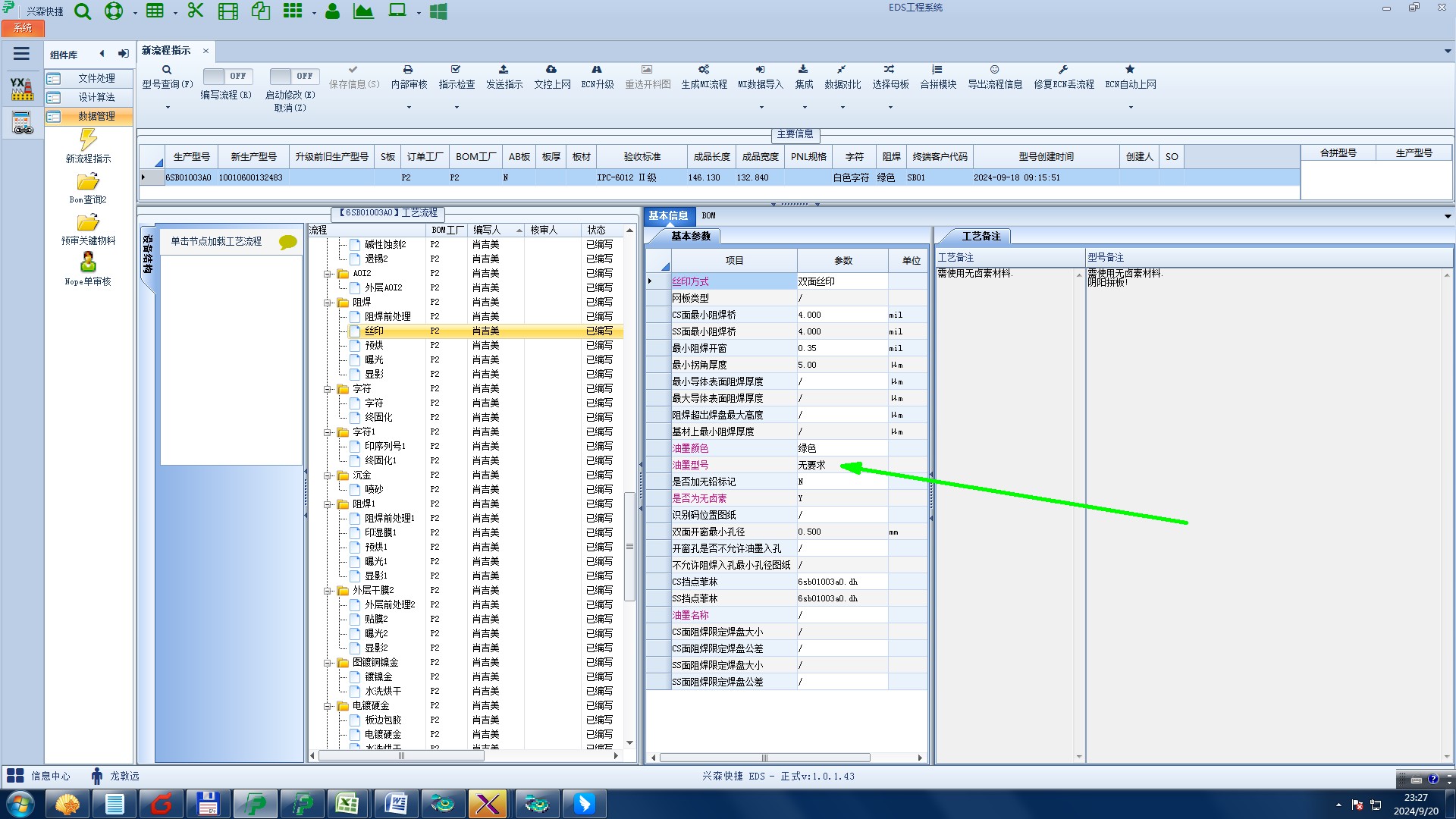The image size is (1456, 819).
Task: Click the 数据对比 toolbar icon
Action: tap(842, 70)
